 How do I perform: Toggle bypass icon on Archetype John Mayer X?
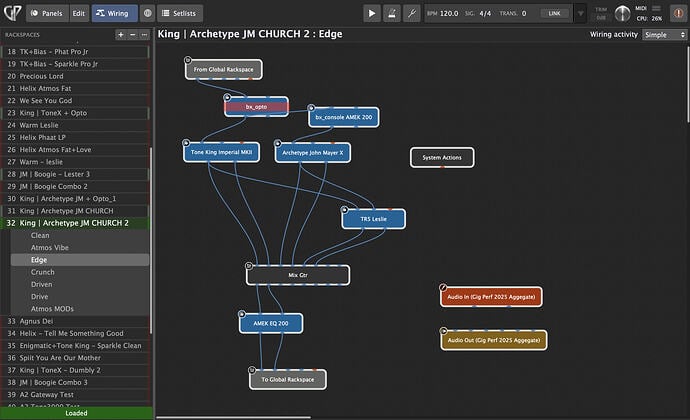point(278,143)
